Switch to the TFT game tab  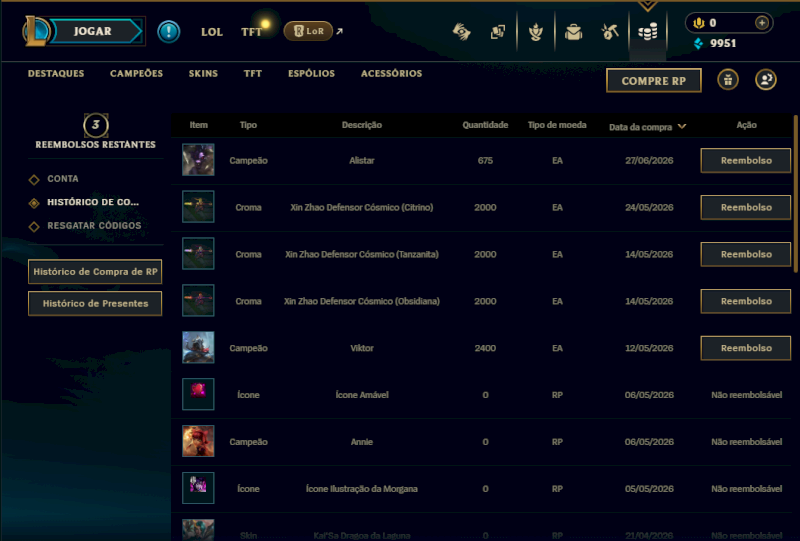click(x=252, y=32)
